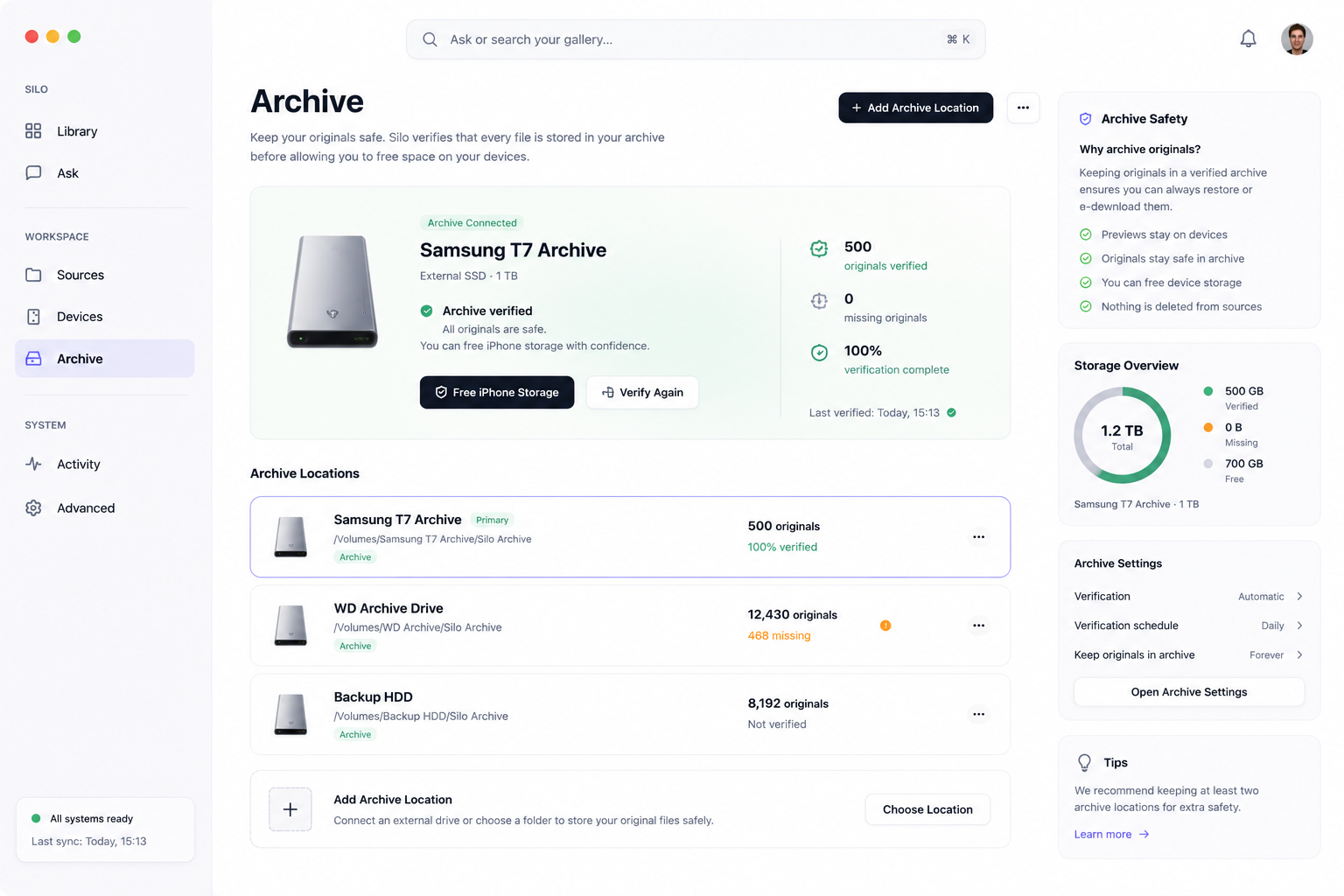The image size is (1344, 896).
Task: Click the Devices icon
Action: pos(33,317)
